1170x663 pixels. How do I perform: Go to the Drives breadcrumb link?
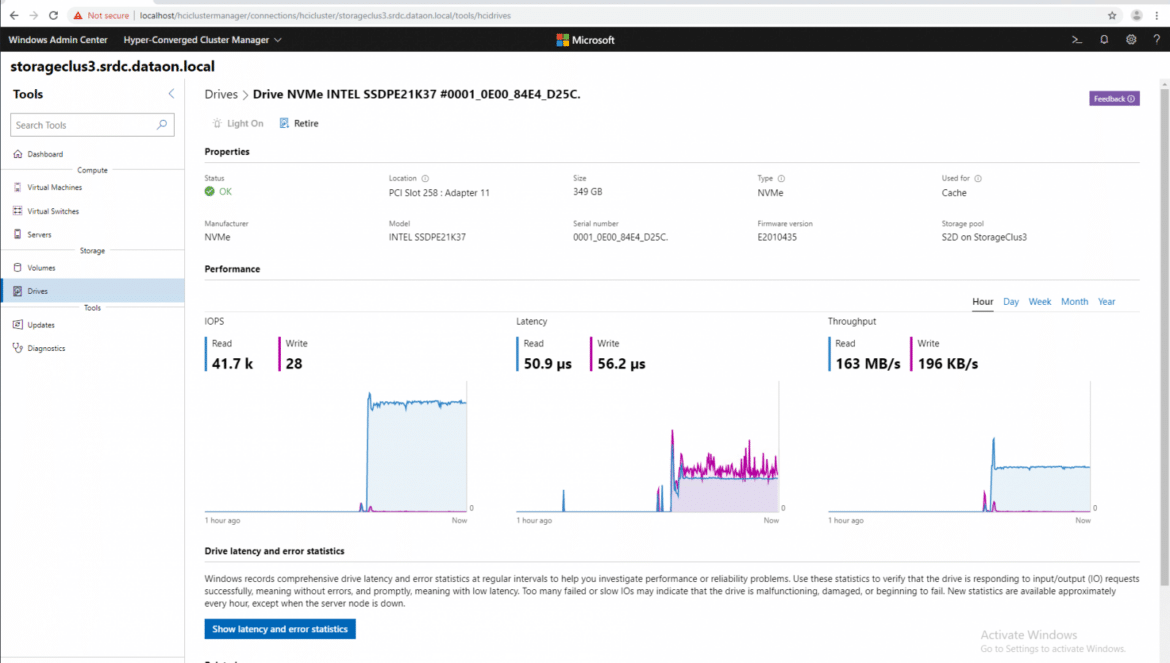[221, 94]
